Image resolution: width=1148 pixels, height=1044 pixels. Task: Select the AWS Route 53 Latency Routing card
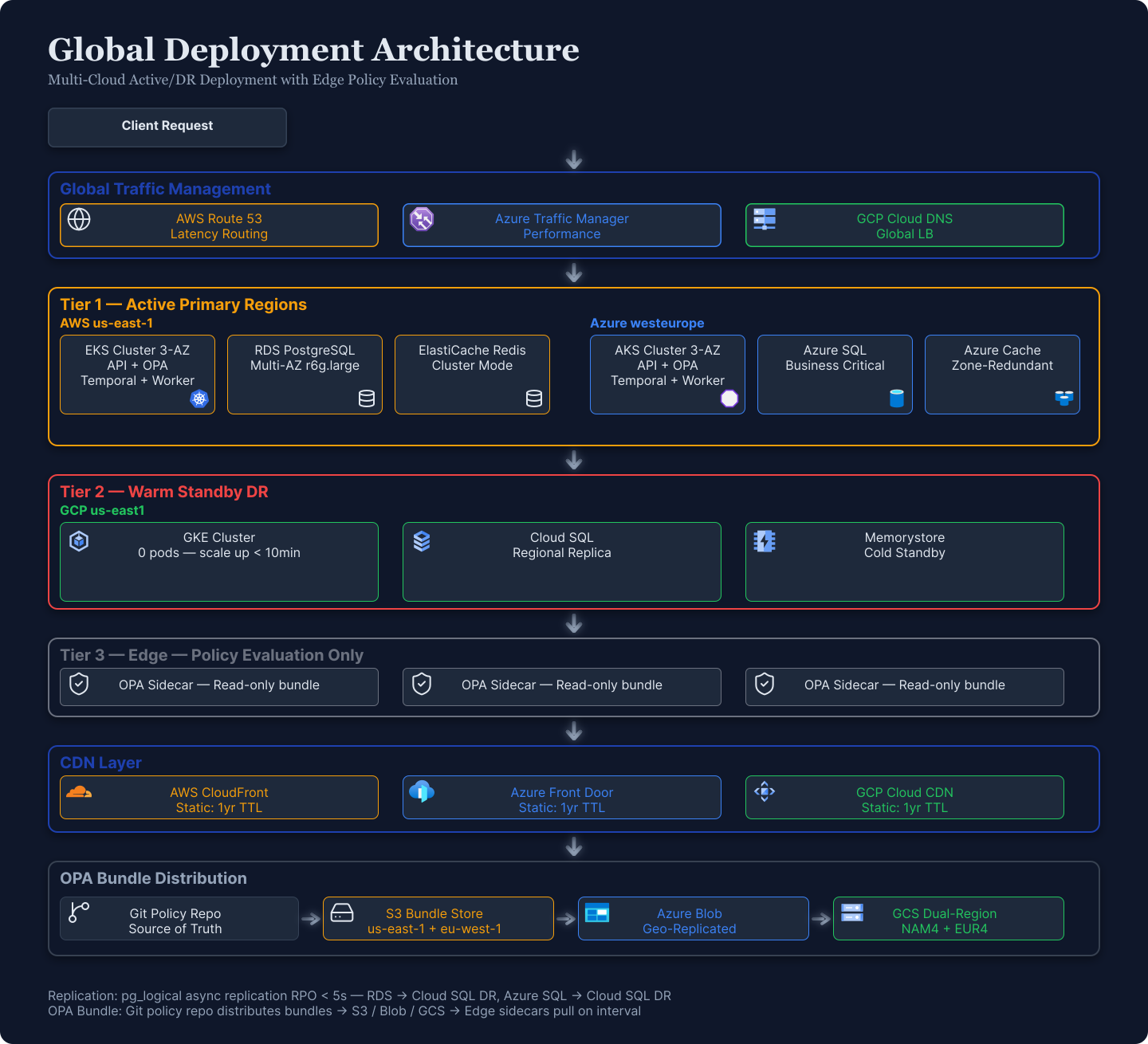coord(219,226)
